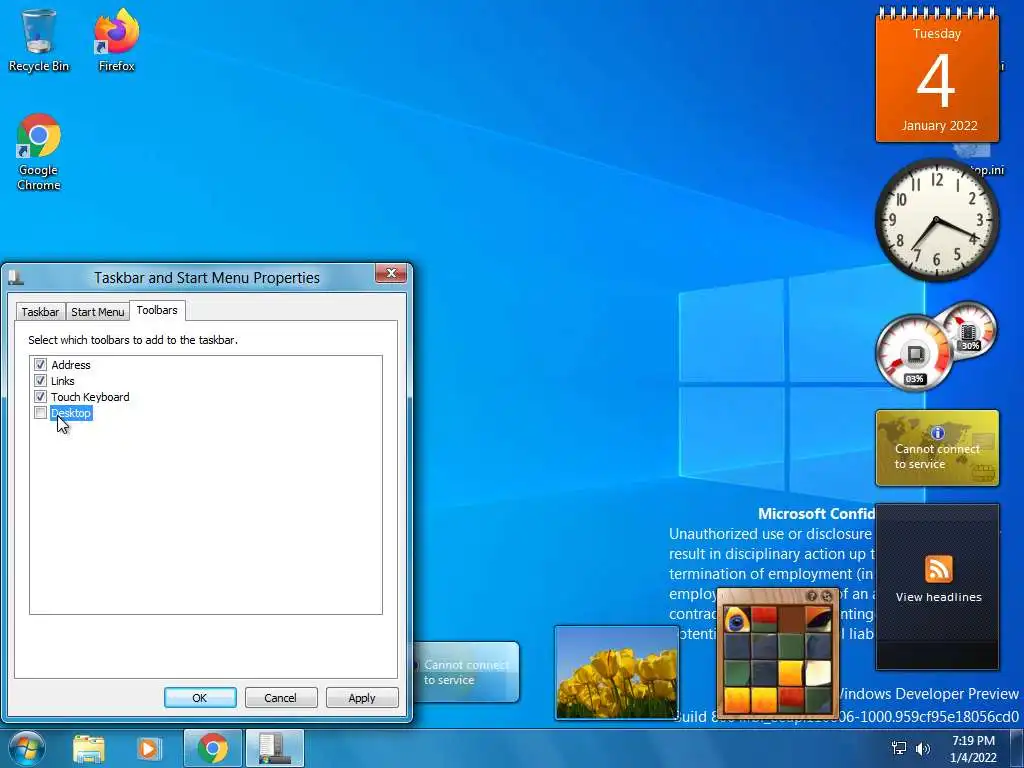Launch Windows Media Player from taskbar
Screen dimensions: 1024x768
pos(149,748)
